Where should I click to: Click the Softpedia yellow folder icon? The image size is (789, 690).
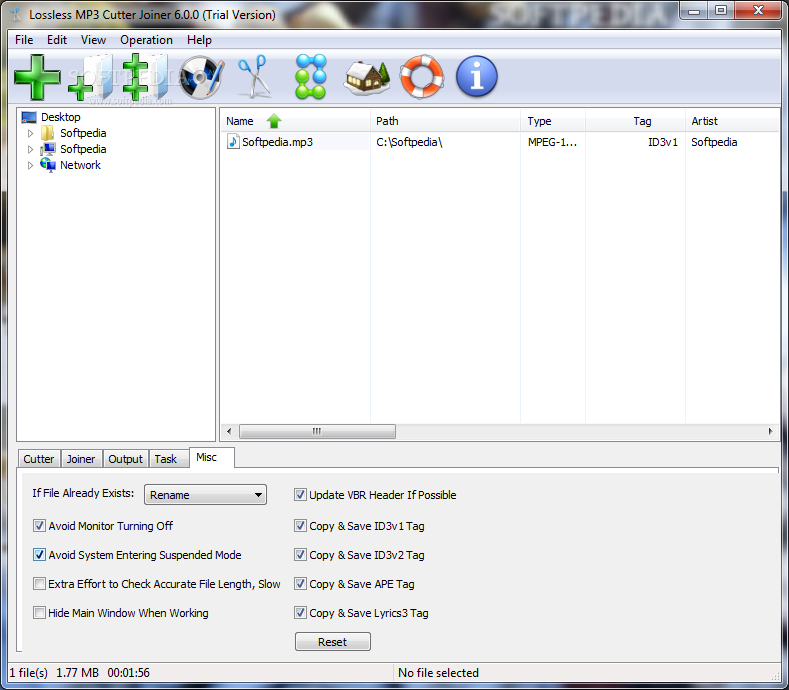(x=48, y=133)
